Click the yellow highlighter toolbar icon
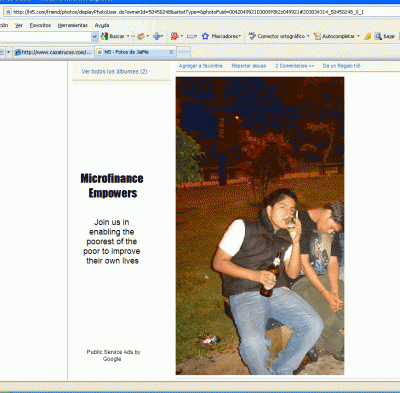The width and height of the screenshot is (400, 393). pyautogui.click(x=368, y=36)
